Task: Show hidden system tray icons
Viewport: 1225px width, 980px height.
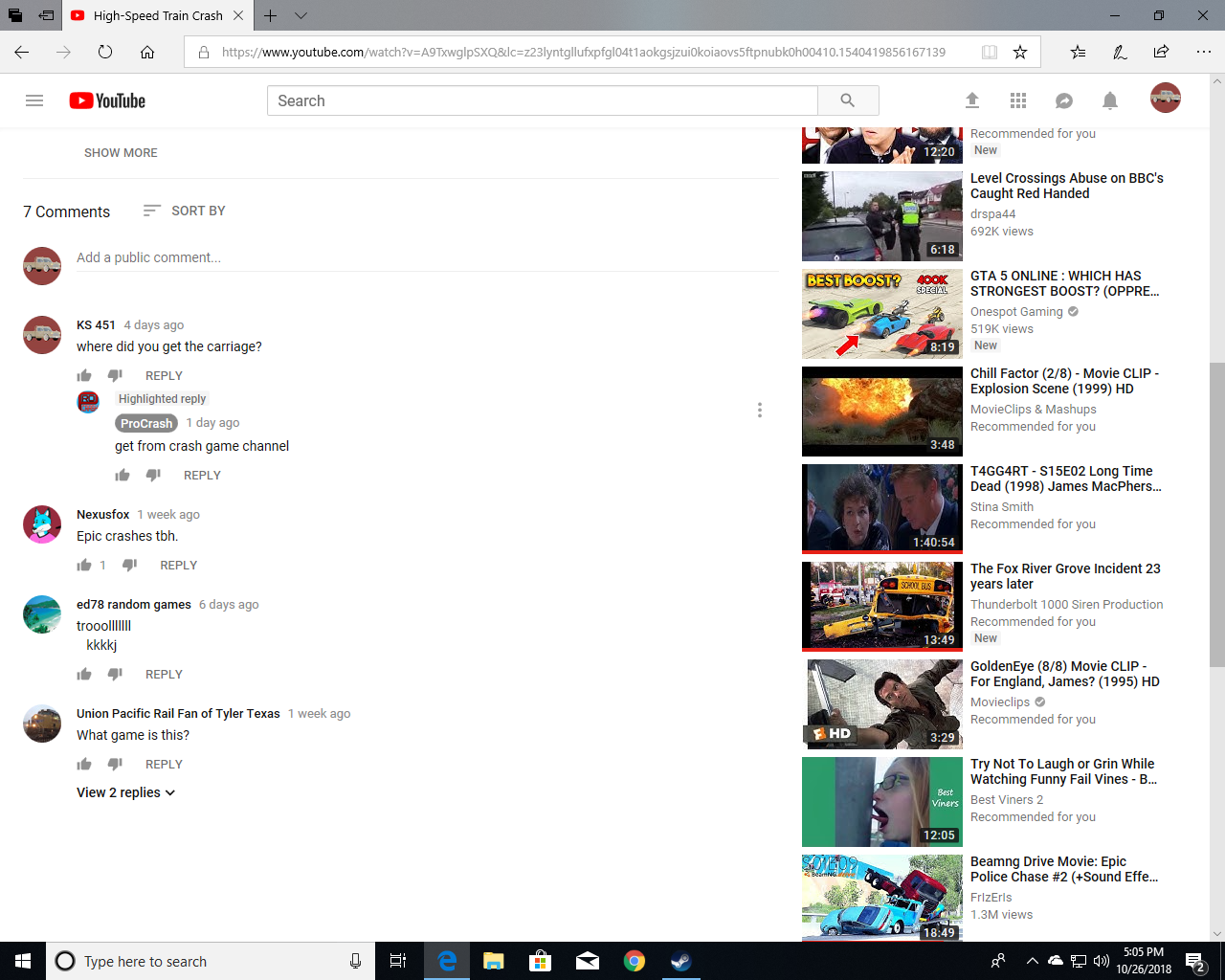Action: click(1032, 961)
